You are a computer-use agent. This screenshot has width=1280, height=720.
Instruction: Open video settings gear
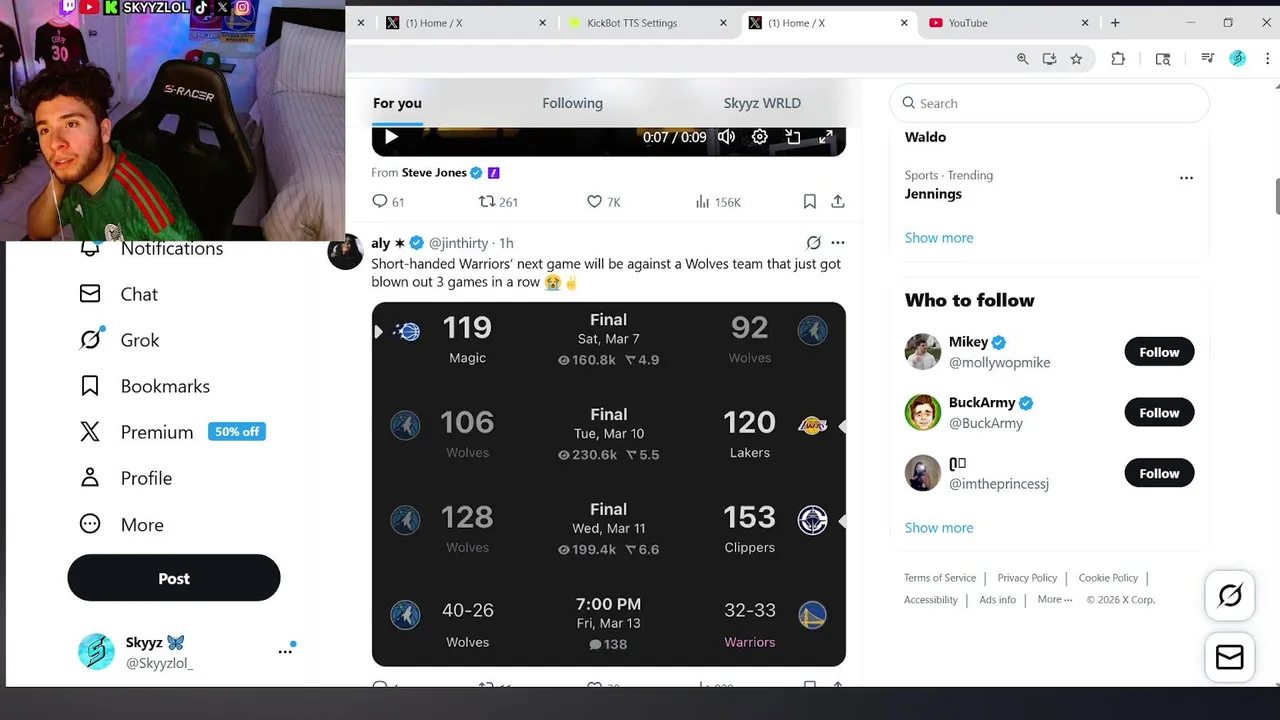tap(760, 137)
